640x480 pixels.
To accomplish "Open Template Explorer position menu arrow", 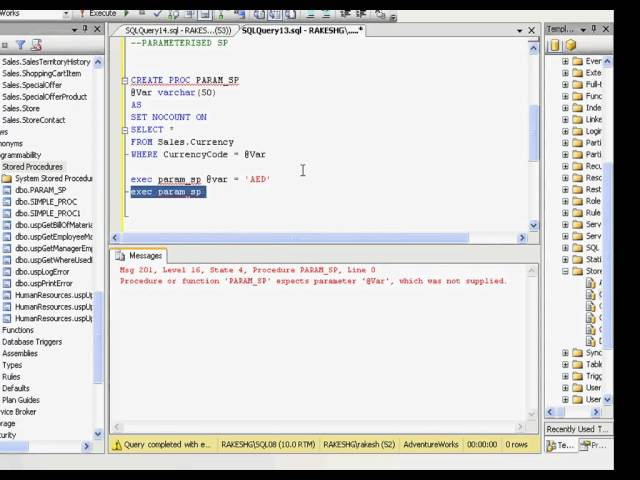I will (583, 29).
